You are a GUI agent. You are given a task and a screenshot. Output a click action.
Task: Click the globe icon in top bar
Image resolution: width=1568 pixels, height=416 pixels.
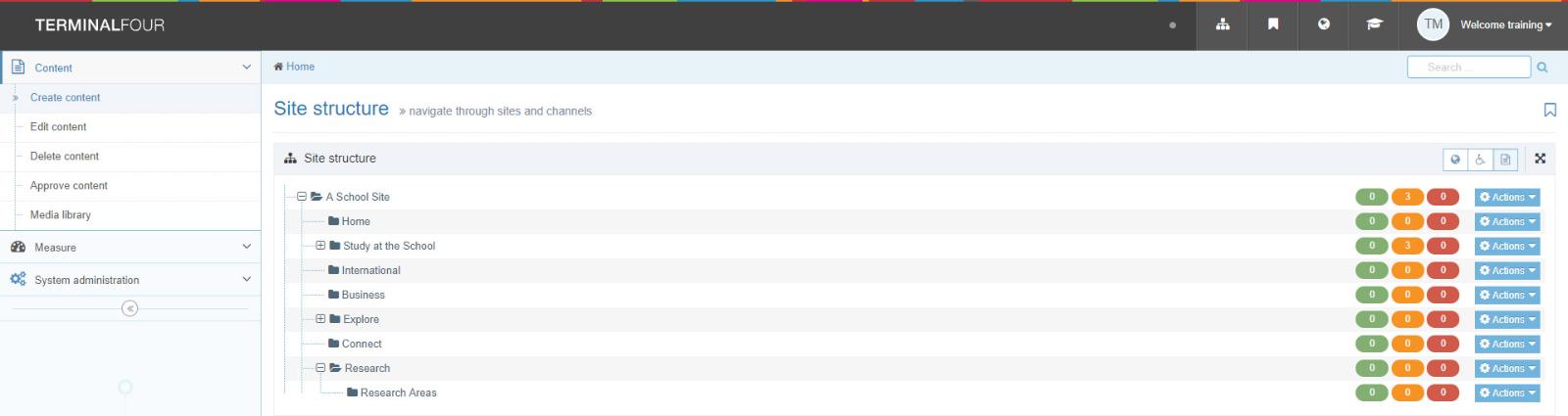(x=1324, y=24)
